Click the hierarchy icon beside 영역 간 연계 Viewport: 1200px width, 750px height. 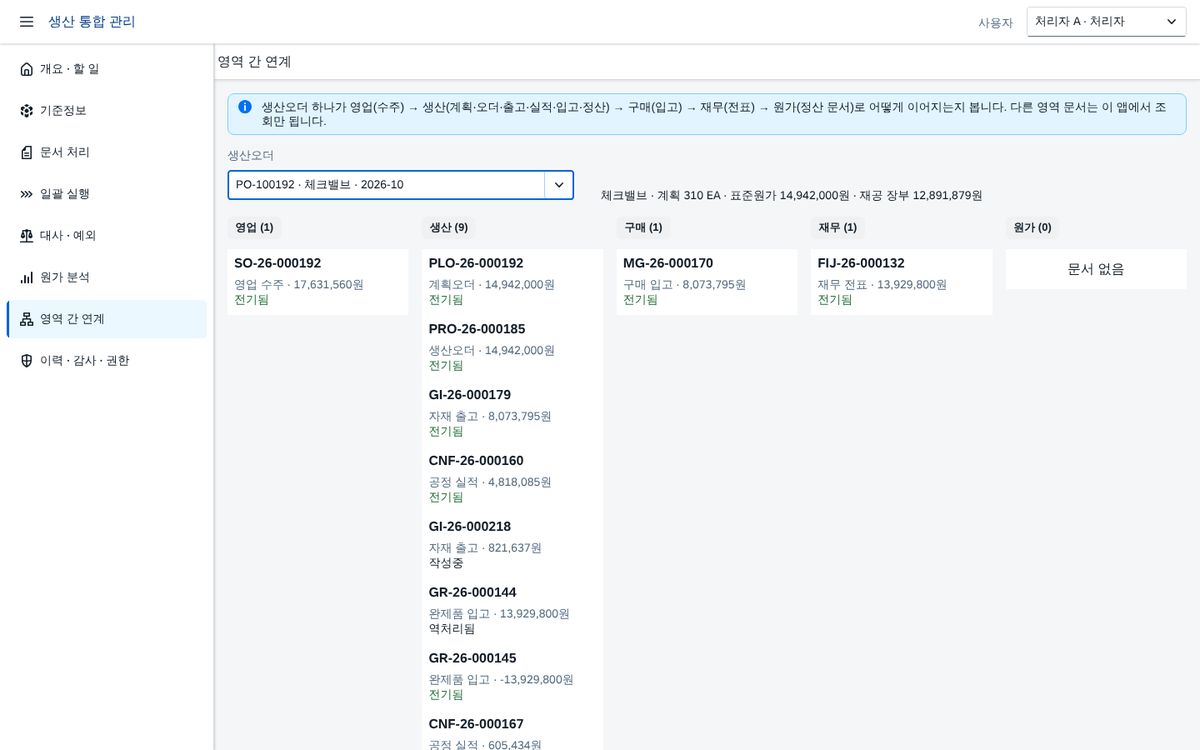point(27,319)
